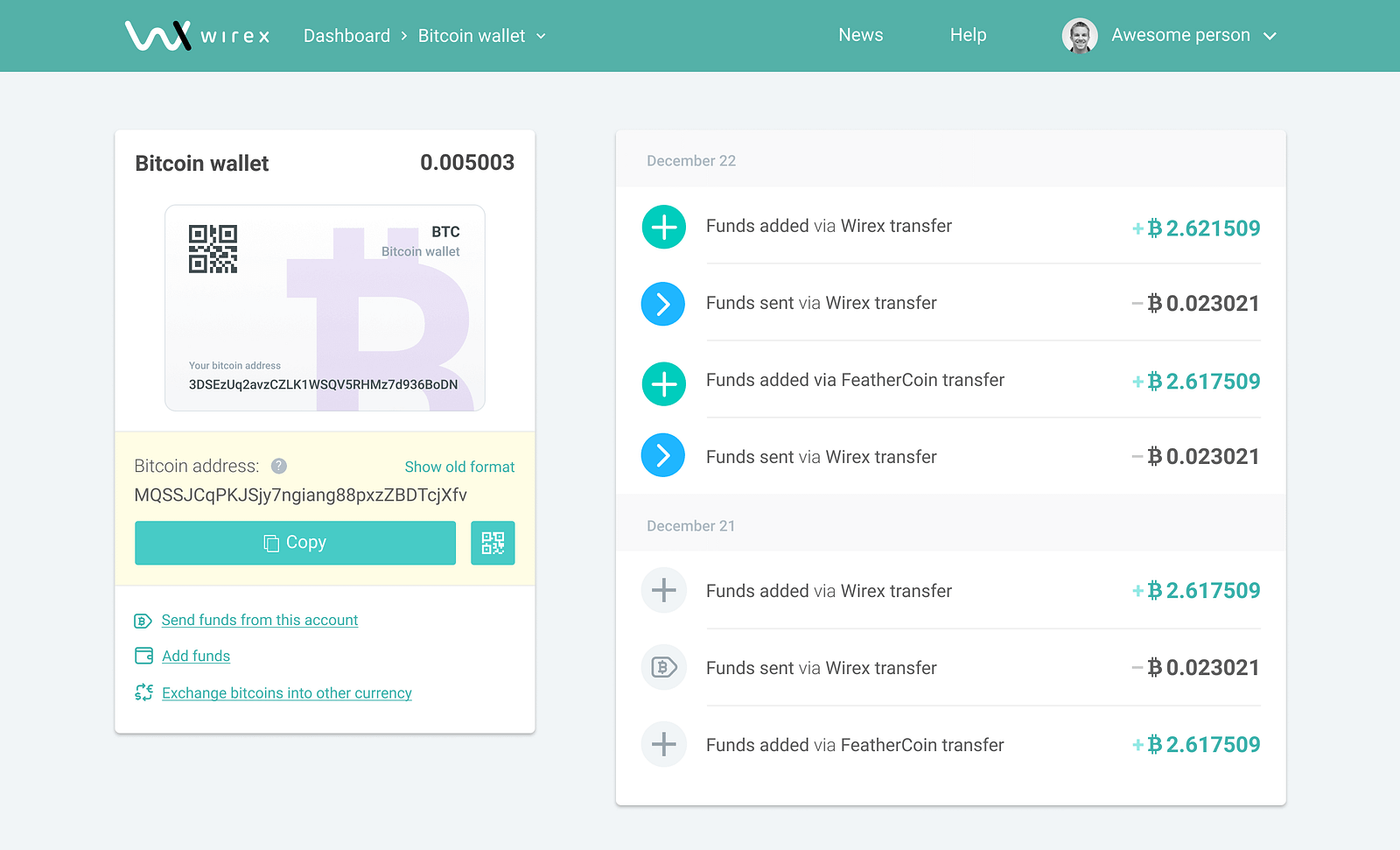Image resolution: width=1400 pixels, height=850 pixels.
Task: Open December 21 Funds sent via Wirex transfer
Action: [822, 668]
